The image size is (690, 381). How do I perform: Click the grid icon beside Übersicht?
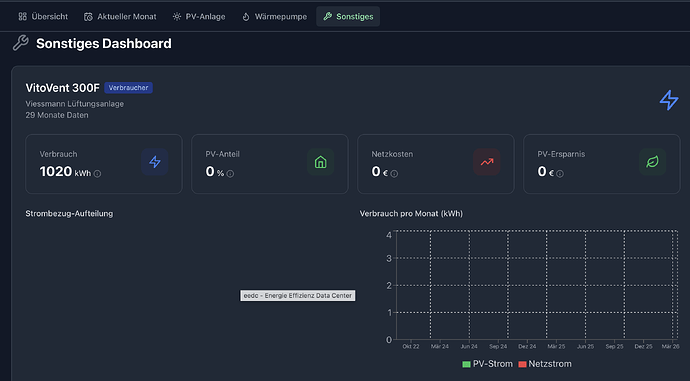point(22,17)
